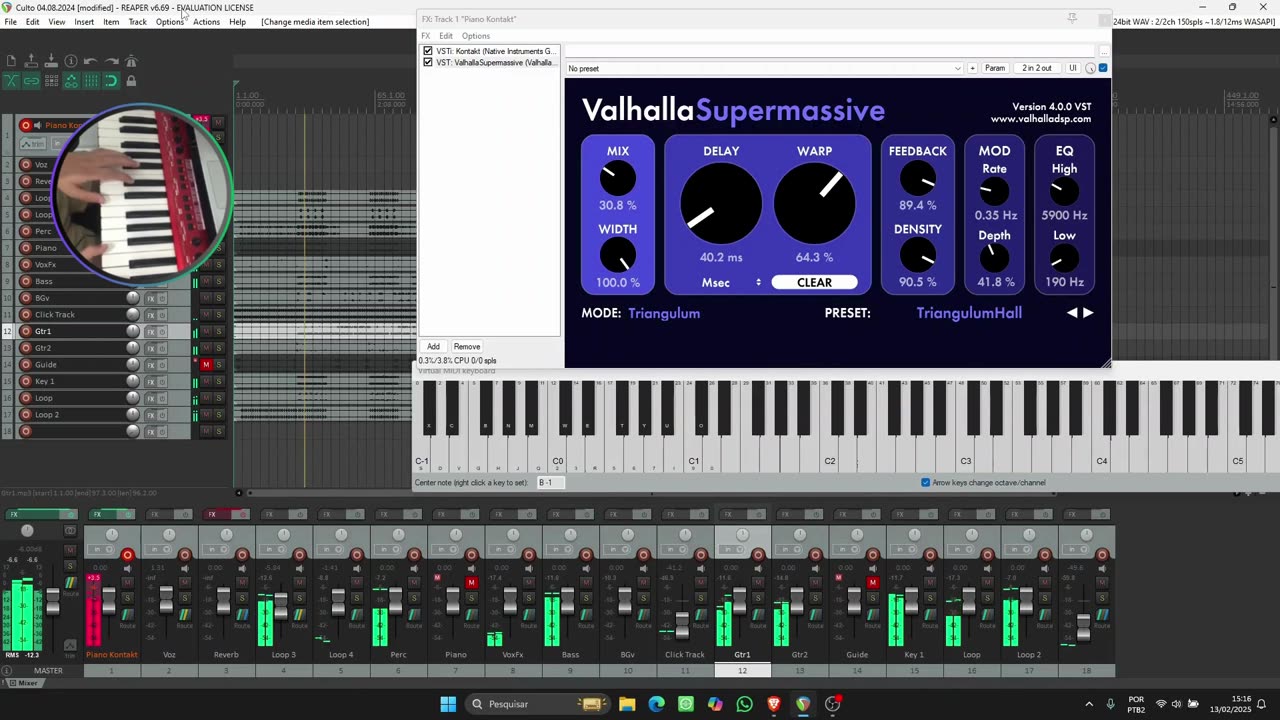1280x720 pixels.
Task: Click the Undo toolbar icon
Action: (x=91, y=61)
